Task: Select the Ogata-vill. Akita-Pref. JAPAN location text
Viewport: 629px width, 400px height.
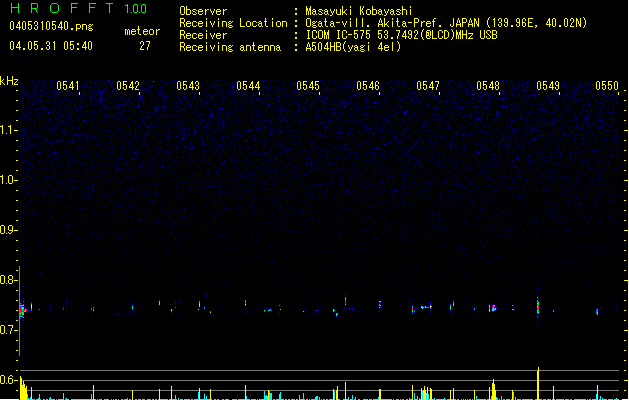Action: coord(446,23)
